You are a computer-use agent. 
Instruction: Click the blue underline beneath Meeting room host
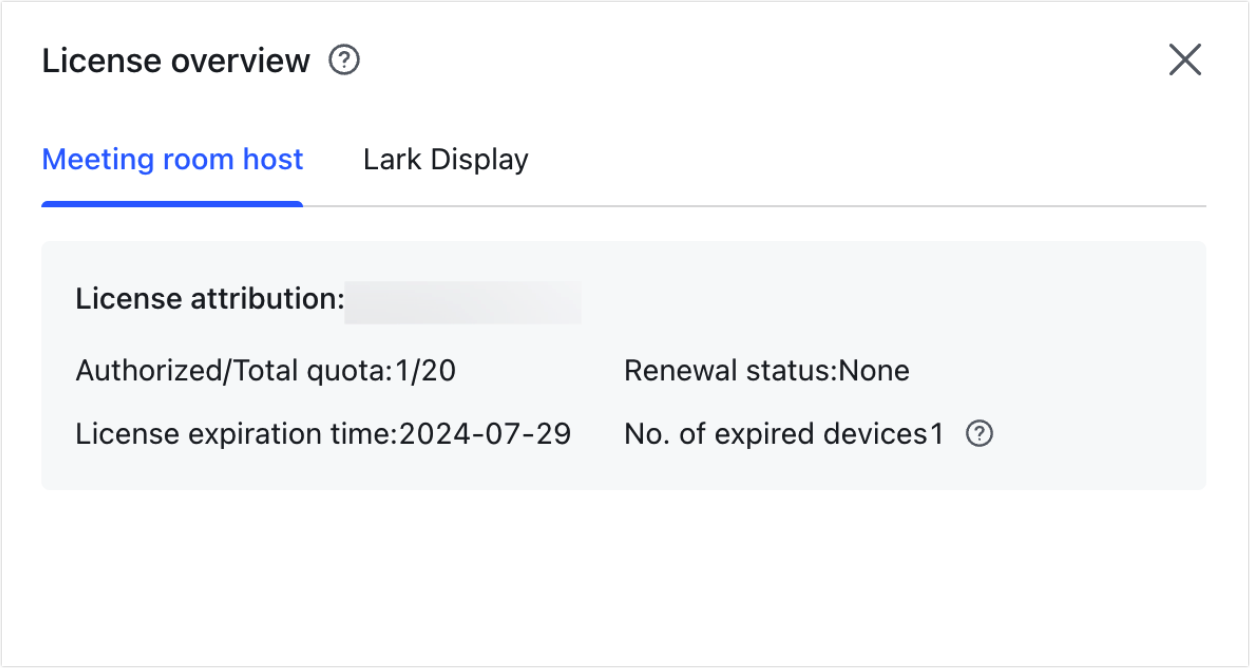[172, 204]
